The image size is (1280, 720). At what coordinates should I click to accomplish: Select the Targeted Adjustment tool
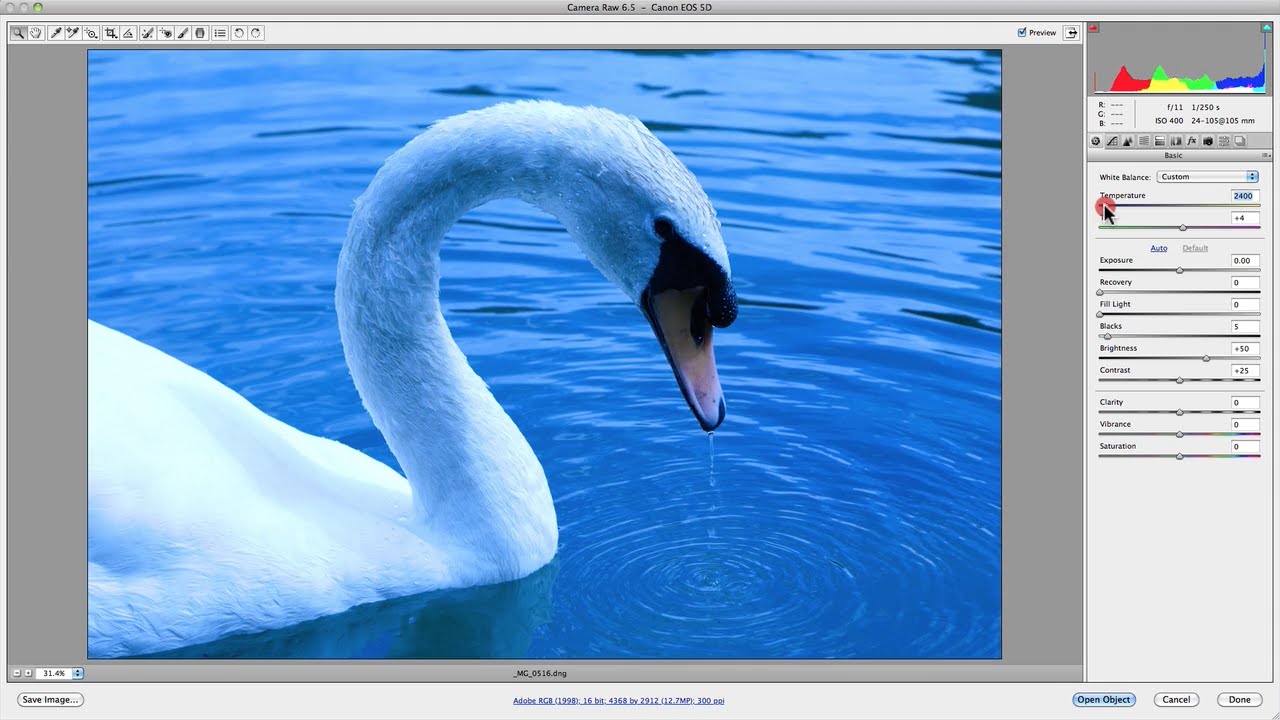pyautogui.click(x=91, y=33)
